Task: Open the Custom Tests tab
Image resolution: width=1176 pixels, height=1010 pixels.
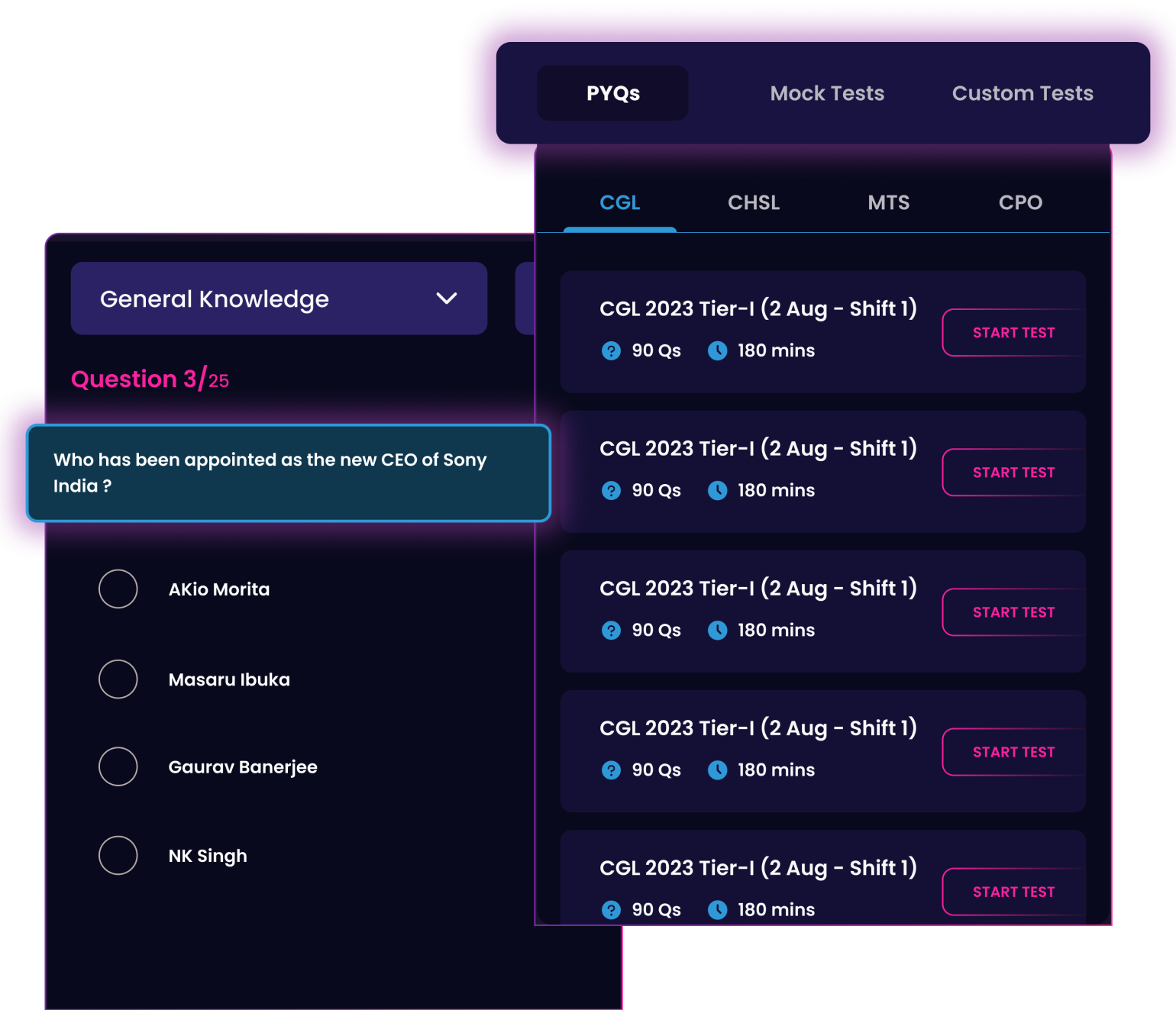Action: point(1023,93)
